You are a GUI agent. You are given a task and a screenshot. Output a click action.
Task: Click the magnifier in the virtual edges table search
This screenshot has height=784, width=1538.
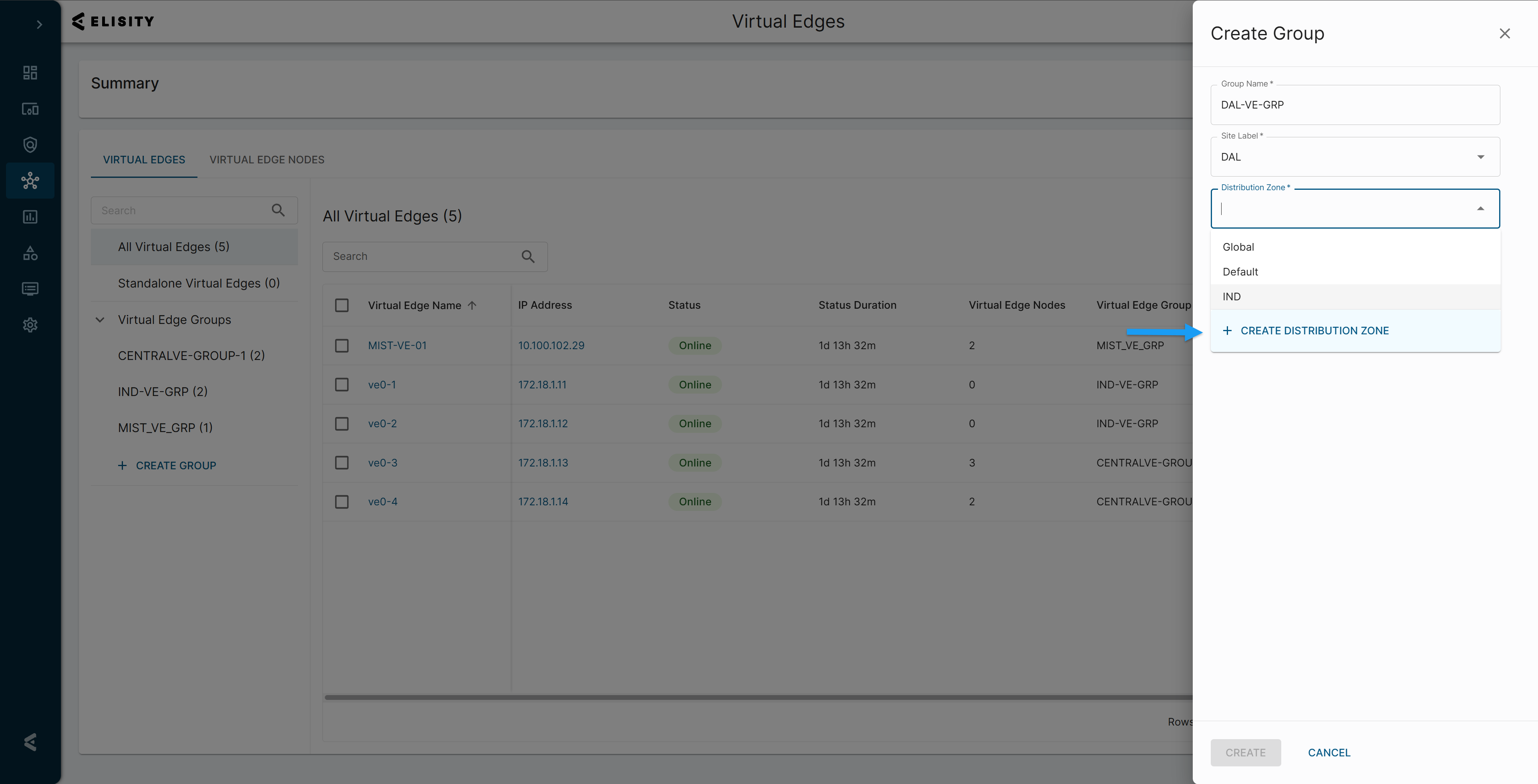coord(528,257)
